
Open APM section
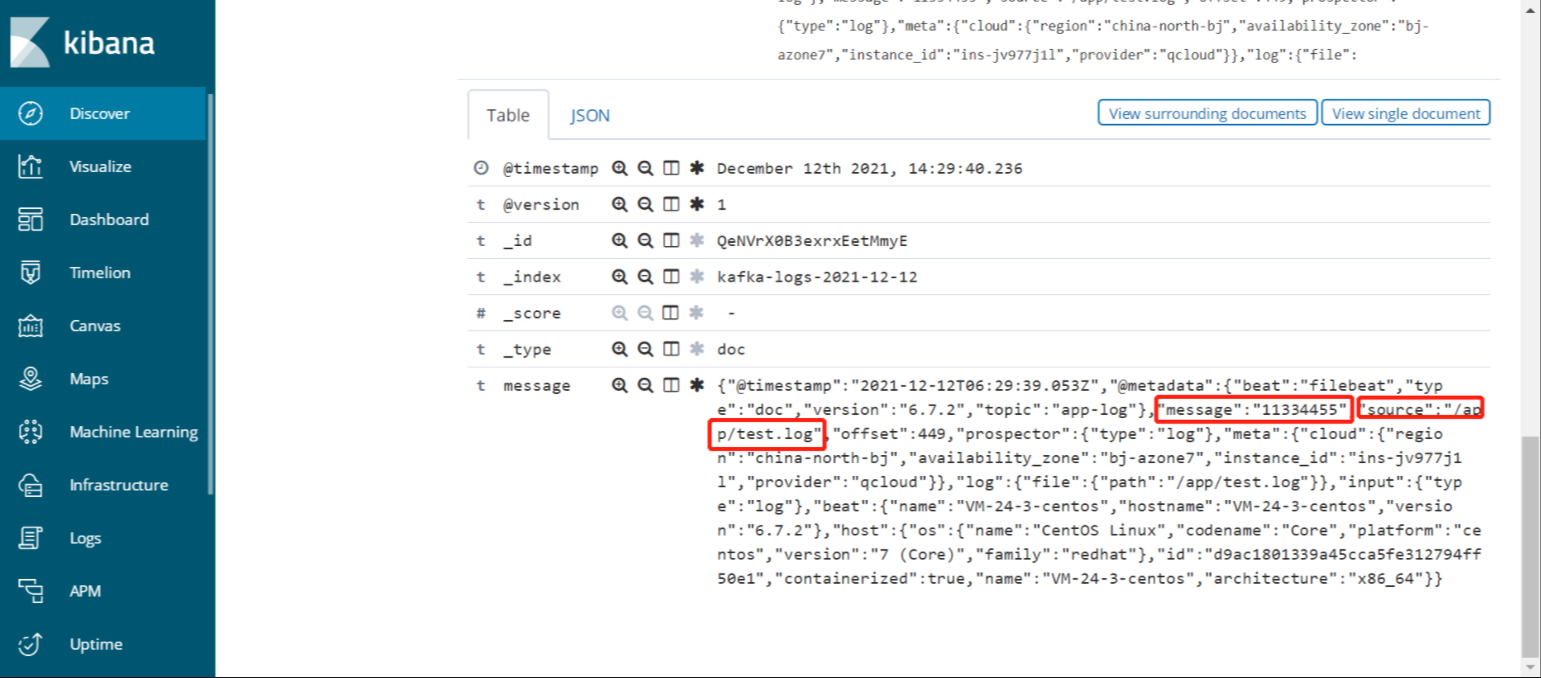click(103, 590)
